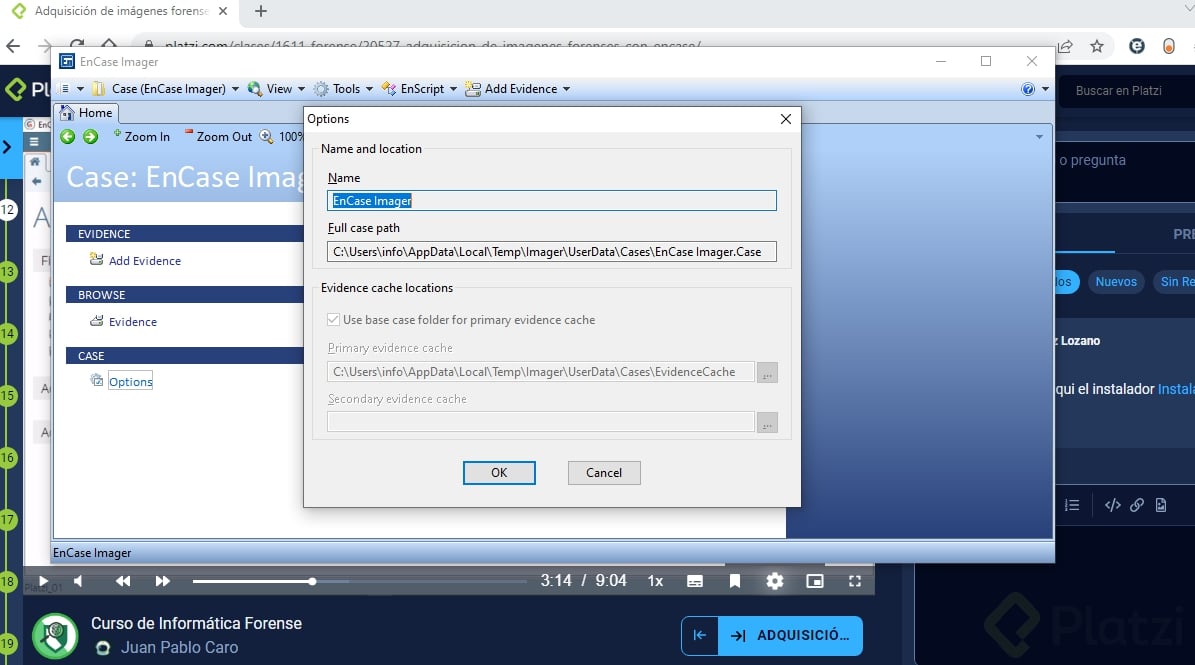This screenshot has width=1195, height=665.
Task: Open a new browser tab
Action: [261, 11]
